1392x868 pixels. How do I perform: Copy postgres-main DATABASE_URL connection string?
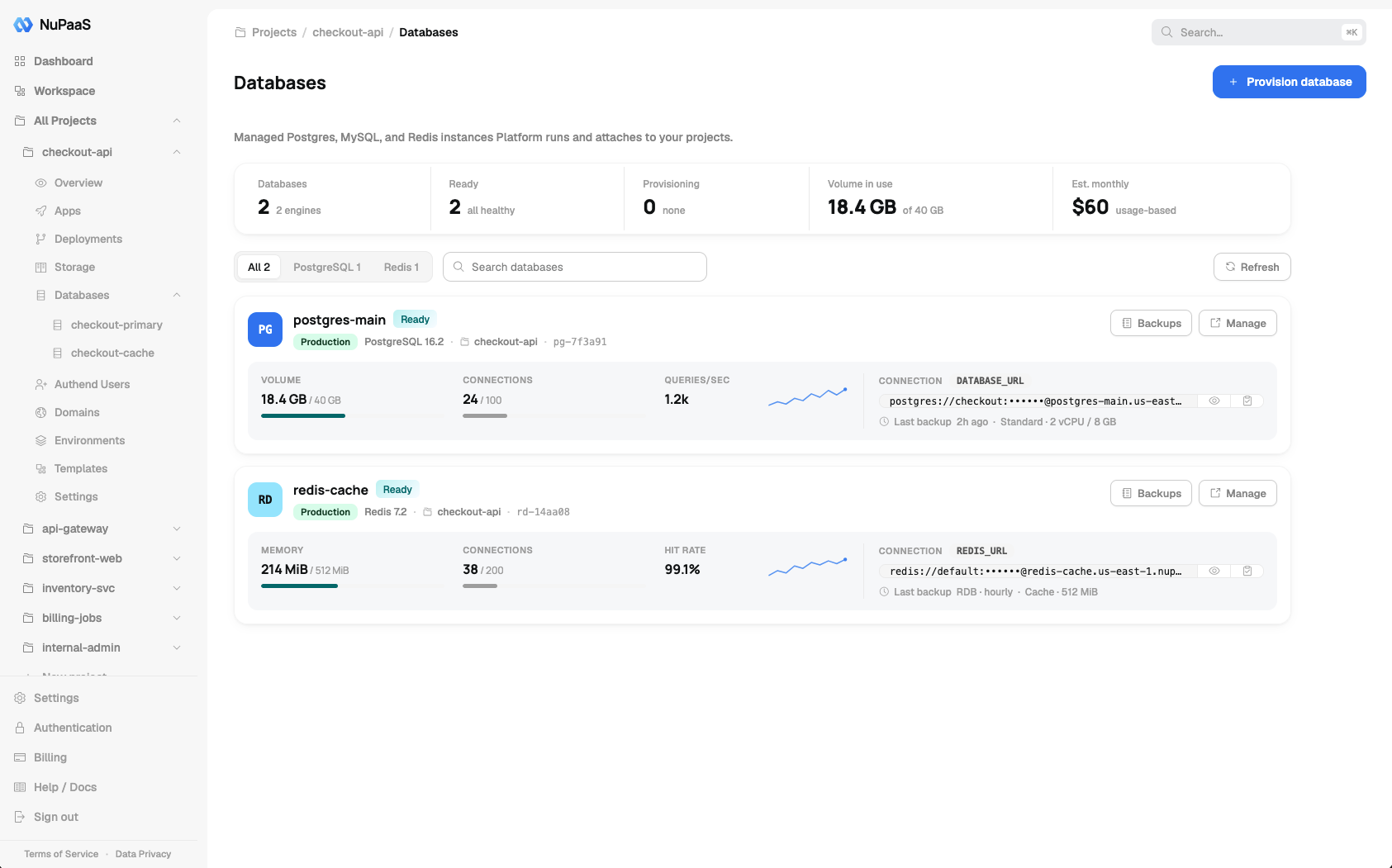[1247, 401]
